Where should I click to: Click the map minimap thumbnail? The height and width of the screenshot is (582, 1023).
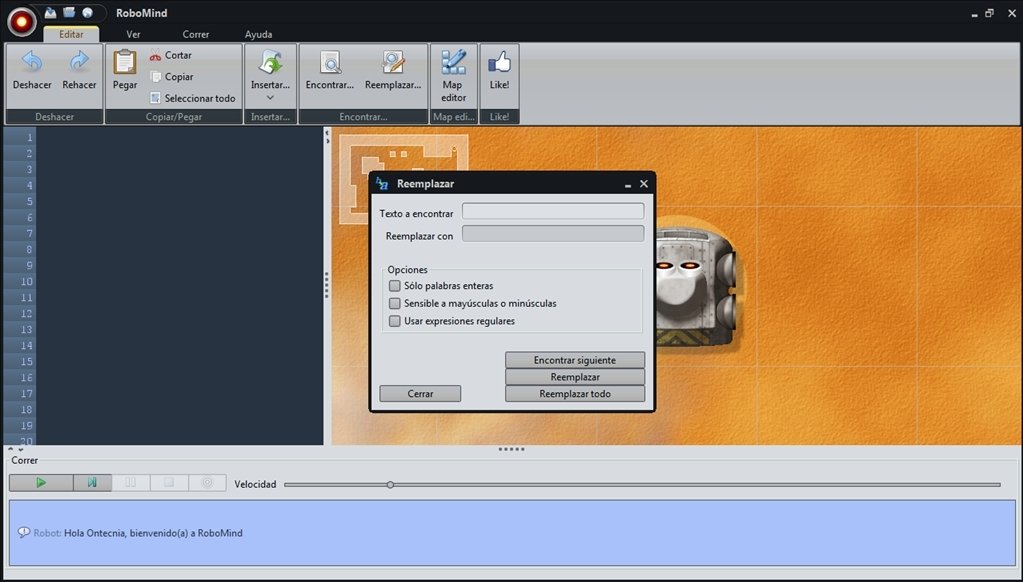[404, 179]
